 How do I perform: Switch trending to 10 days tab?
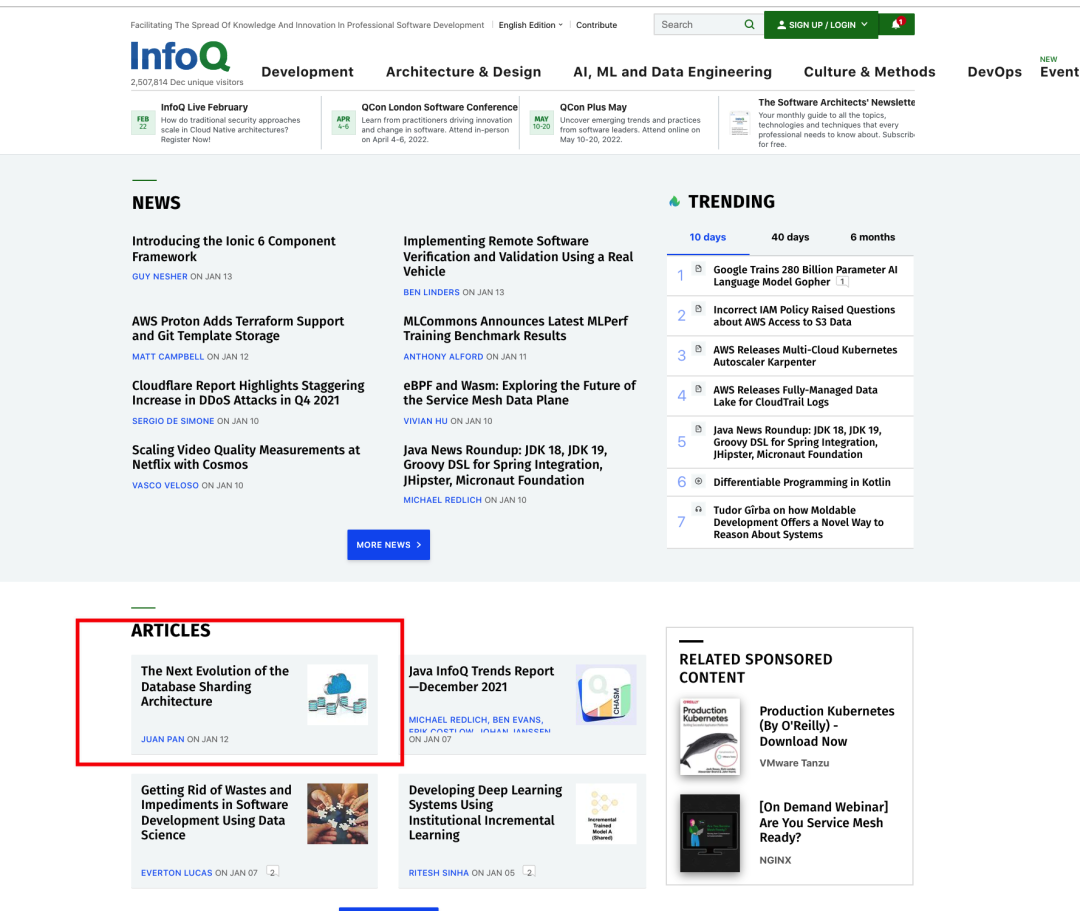coord(707,237)
